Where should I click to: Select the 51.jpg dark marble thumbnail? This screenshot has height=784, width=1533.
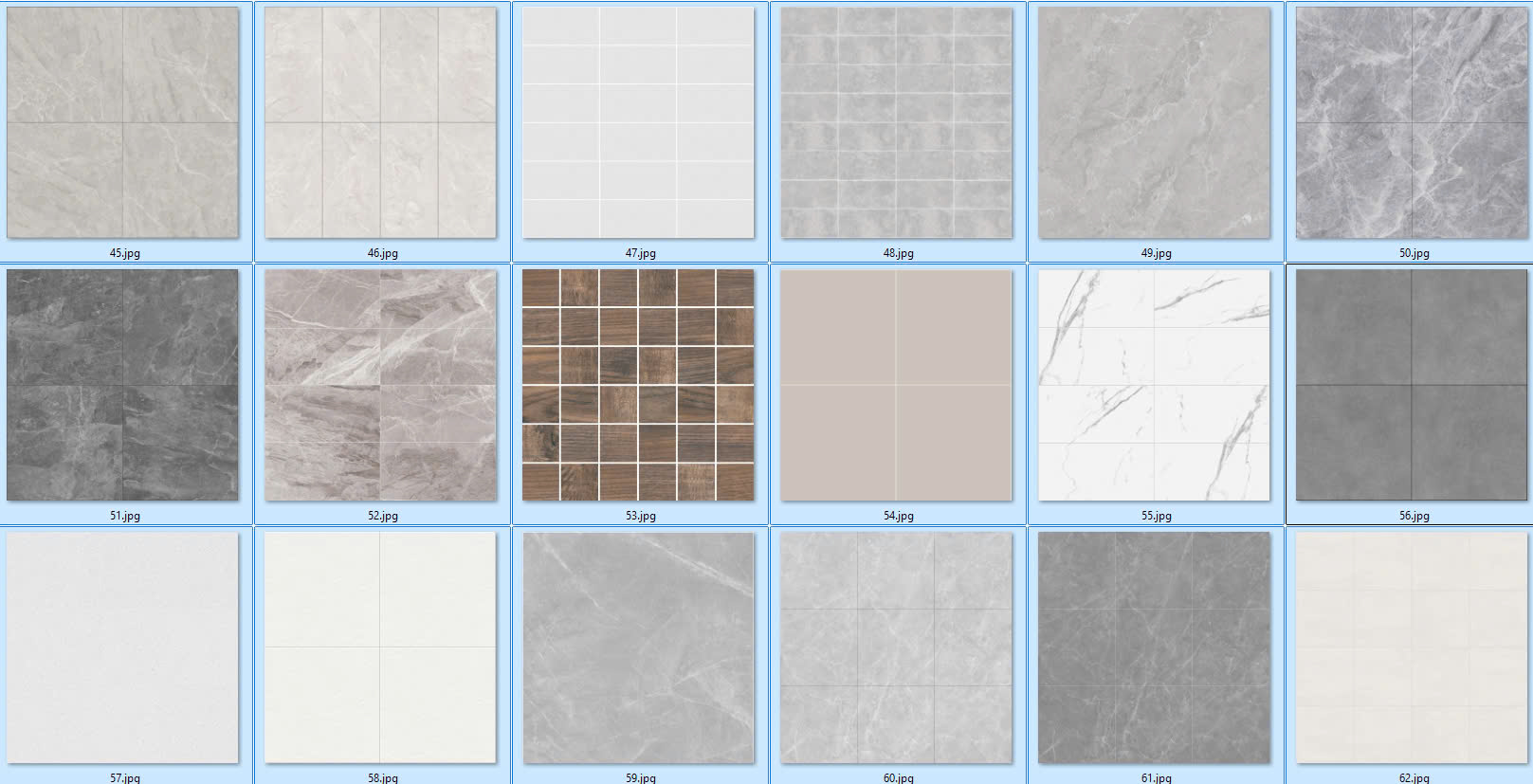click(123, 385)
